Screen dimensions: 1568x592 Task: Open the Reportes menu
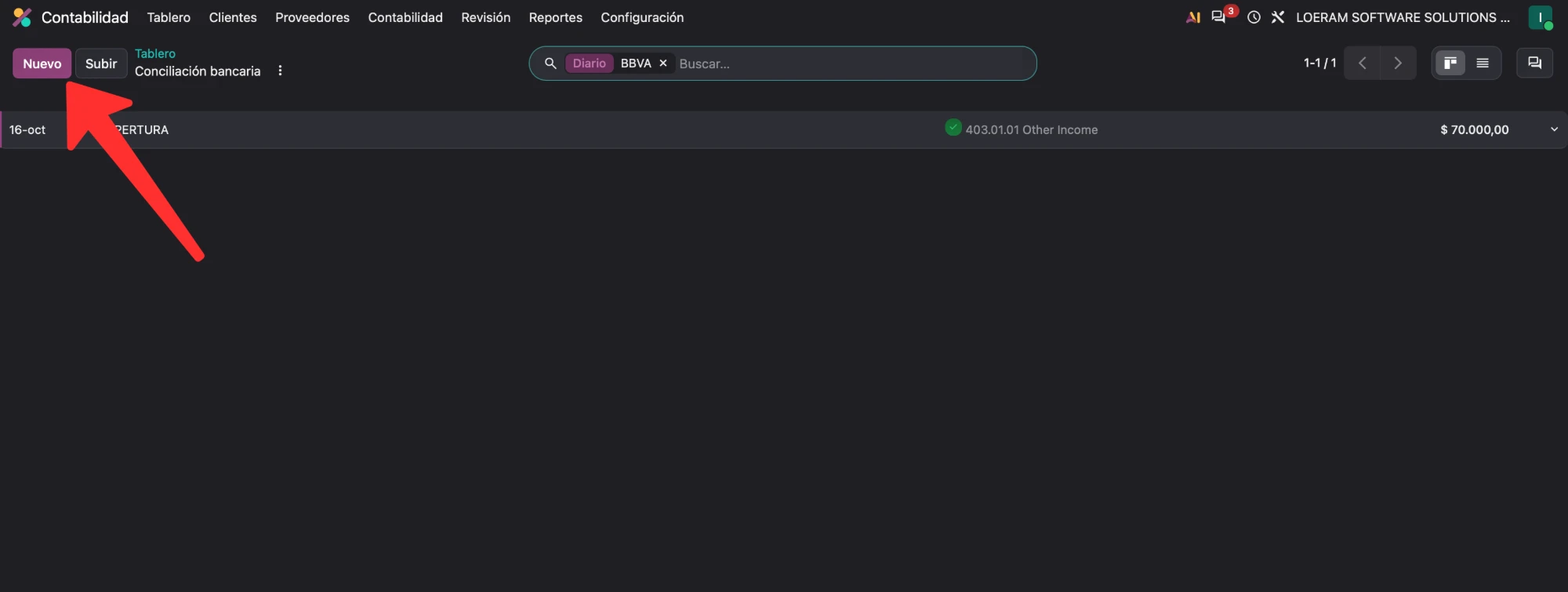555,17
